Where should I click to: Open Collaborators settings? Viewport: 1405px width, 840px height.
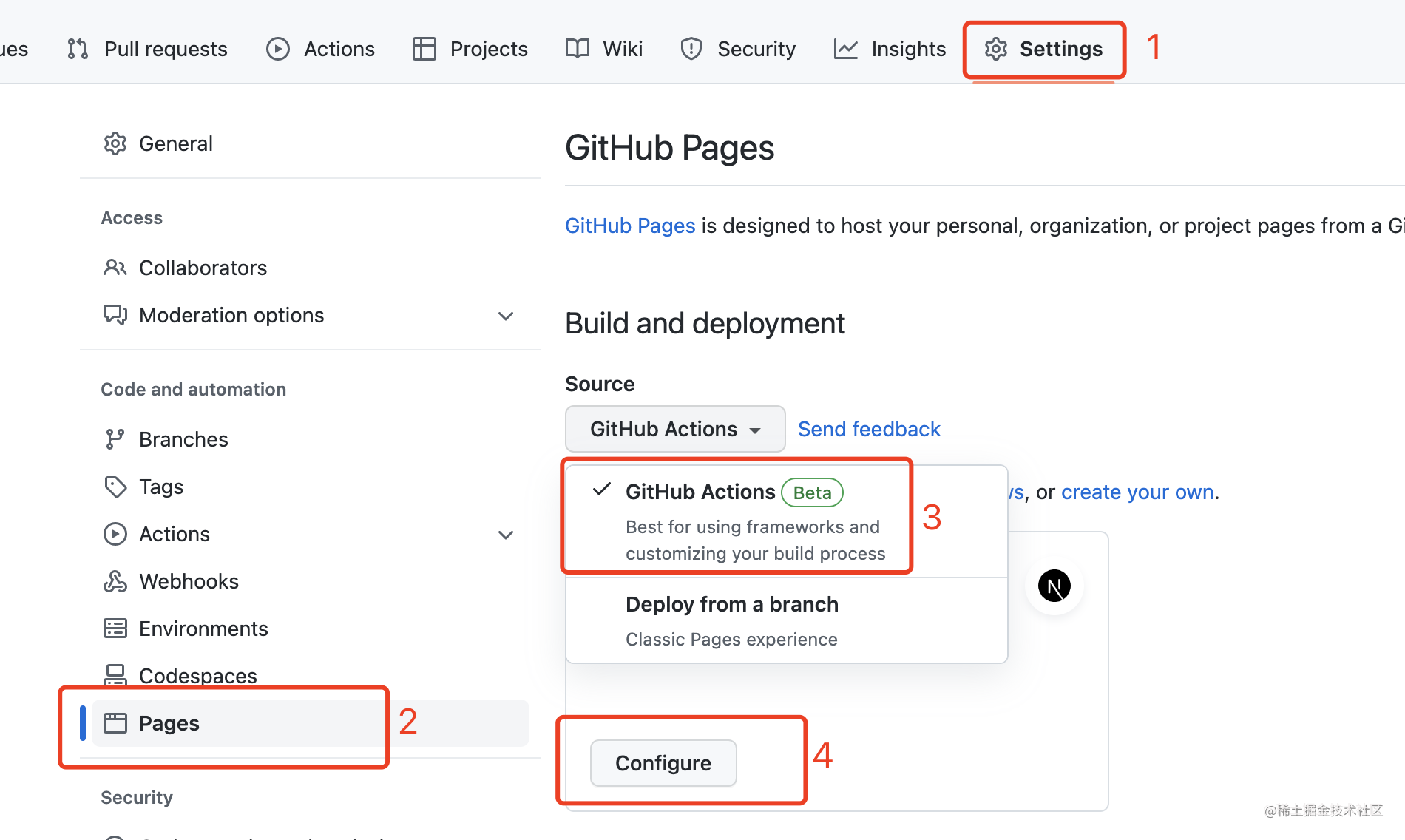311,268
